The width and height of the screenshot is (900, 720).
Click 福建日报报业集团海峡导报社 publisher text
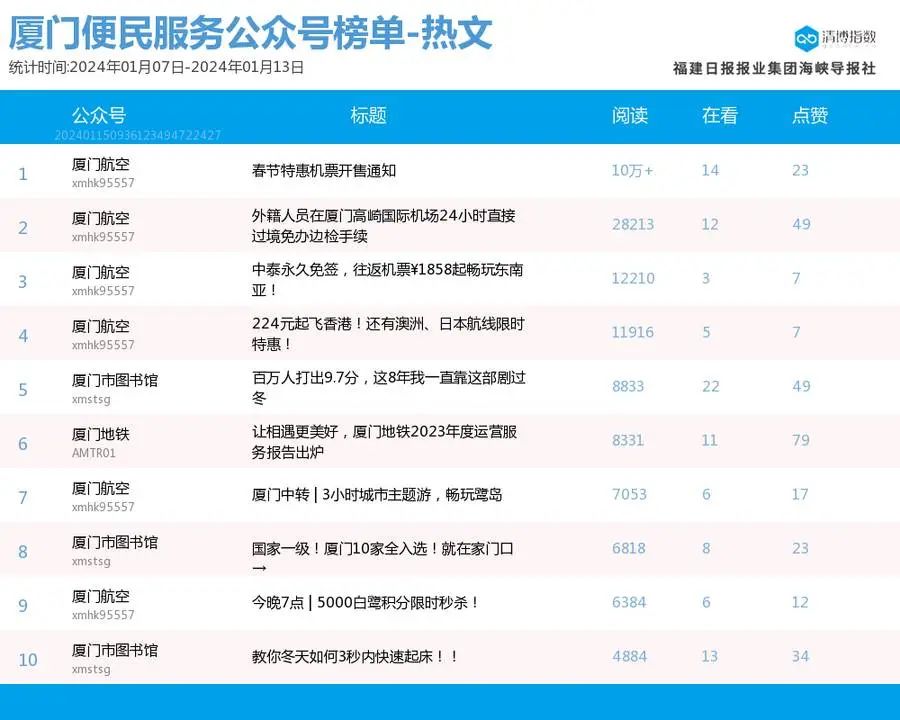coord(774,68)
